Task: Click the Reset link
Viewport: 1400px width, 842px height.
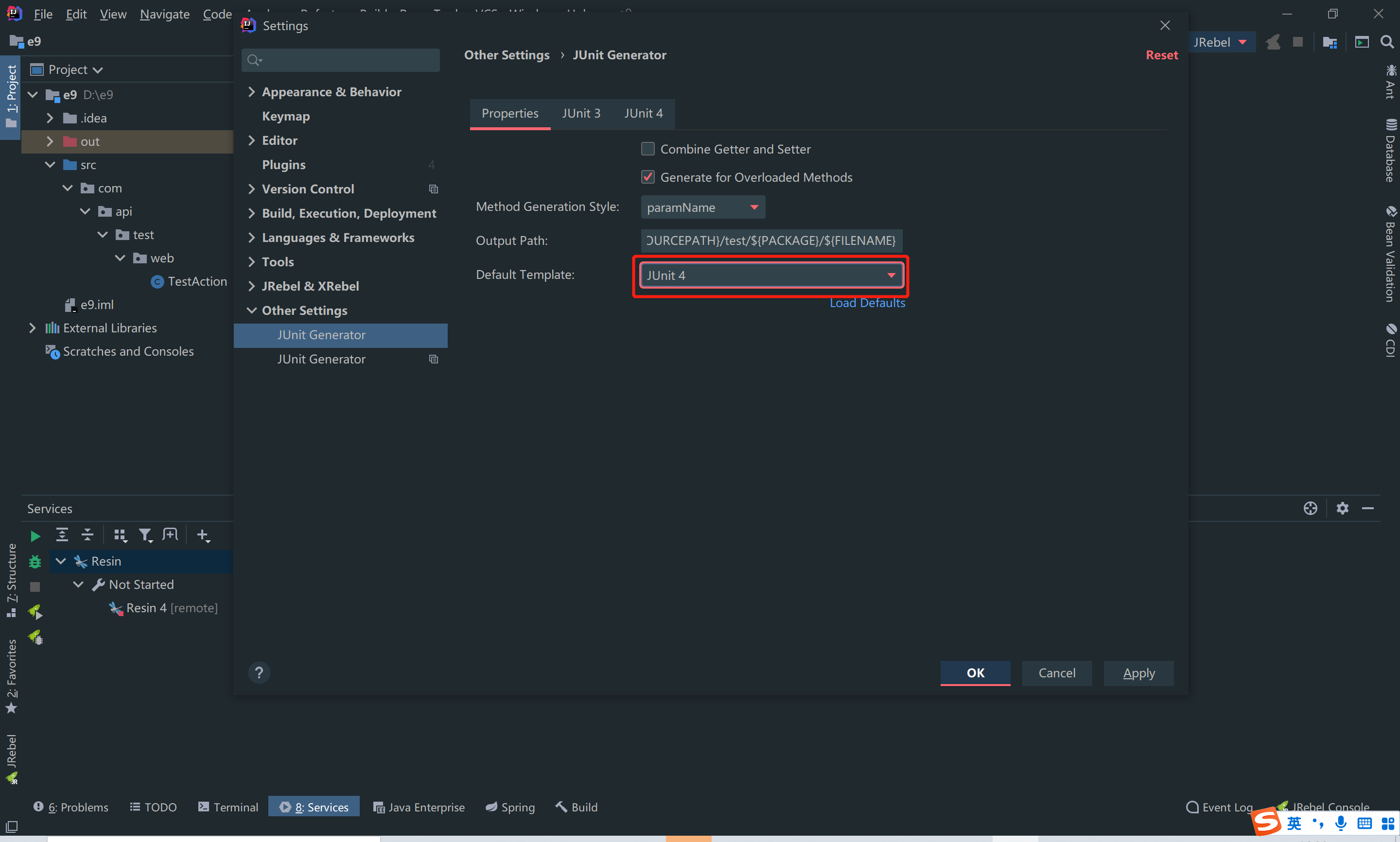Action: click(1162, 55)
